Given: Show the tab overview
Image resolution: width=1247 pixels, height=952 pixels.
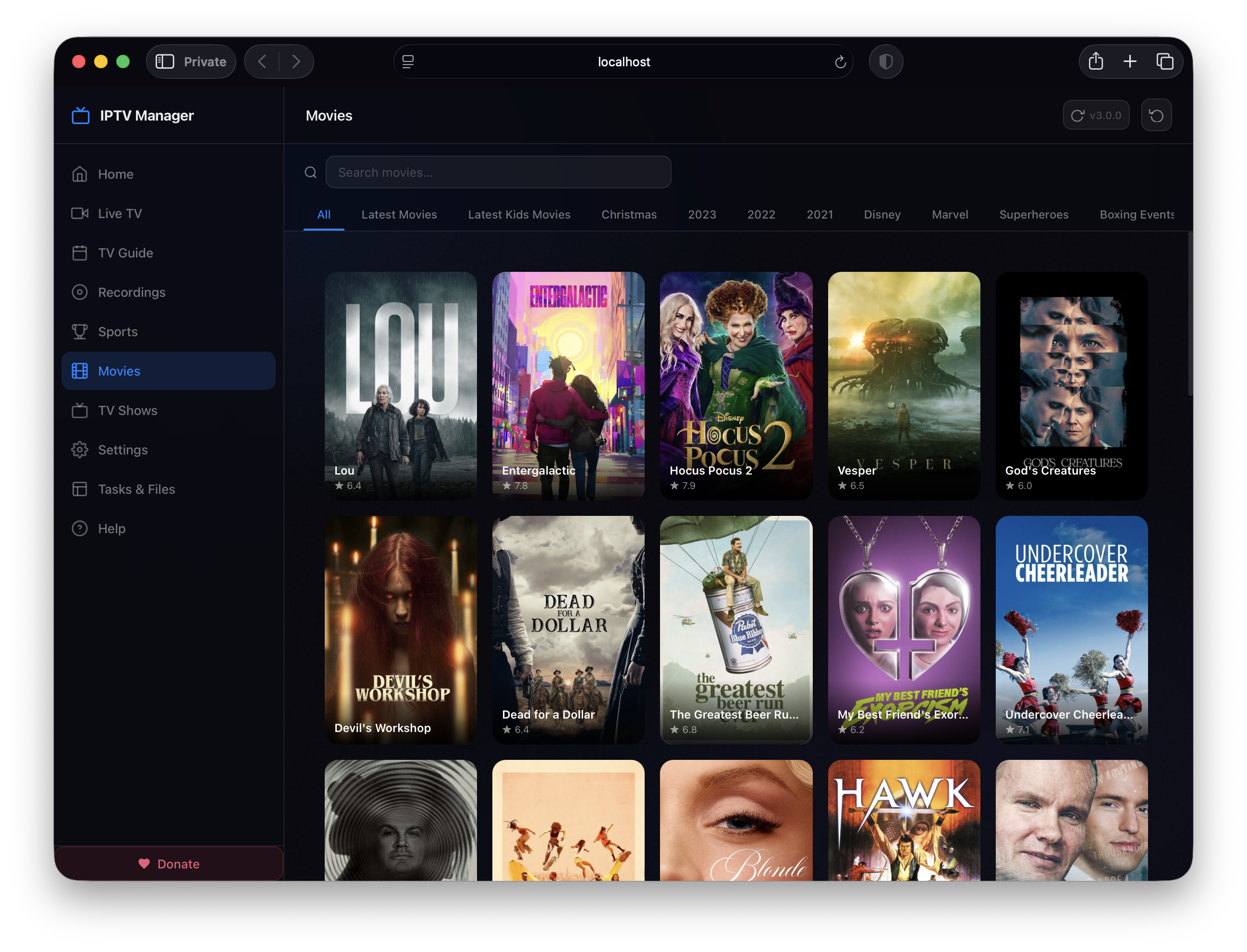Looking at the screenshot, I should [1164, 62].
